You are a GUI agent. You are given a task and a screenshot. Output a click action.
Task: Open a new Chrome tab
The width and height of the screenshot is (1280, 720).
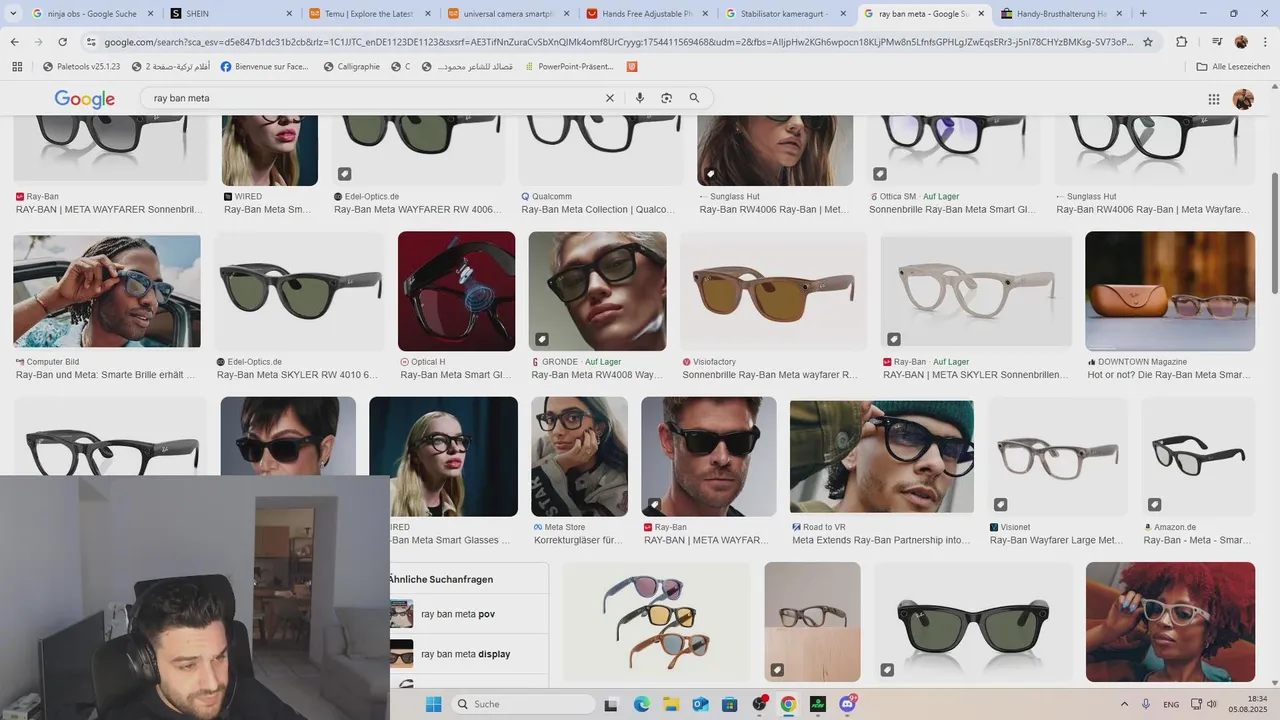point(1143,13)
